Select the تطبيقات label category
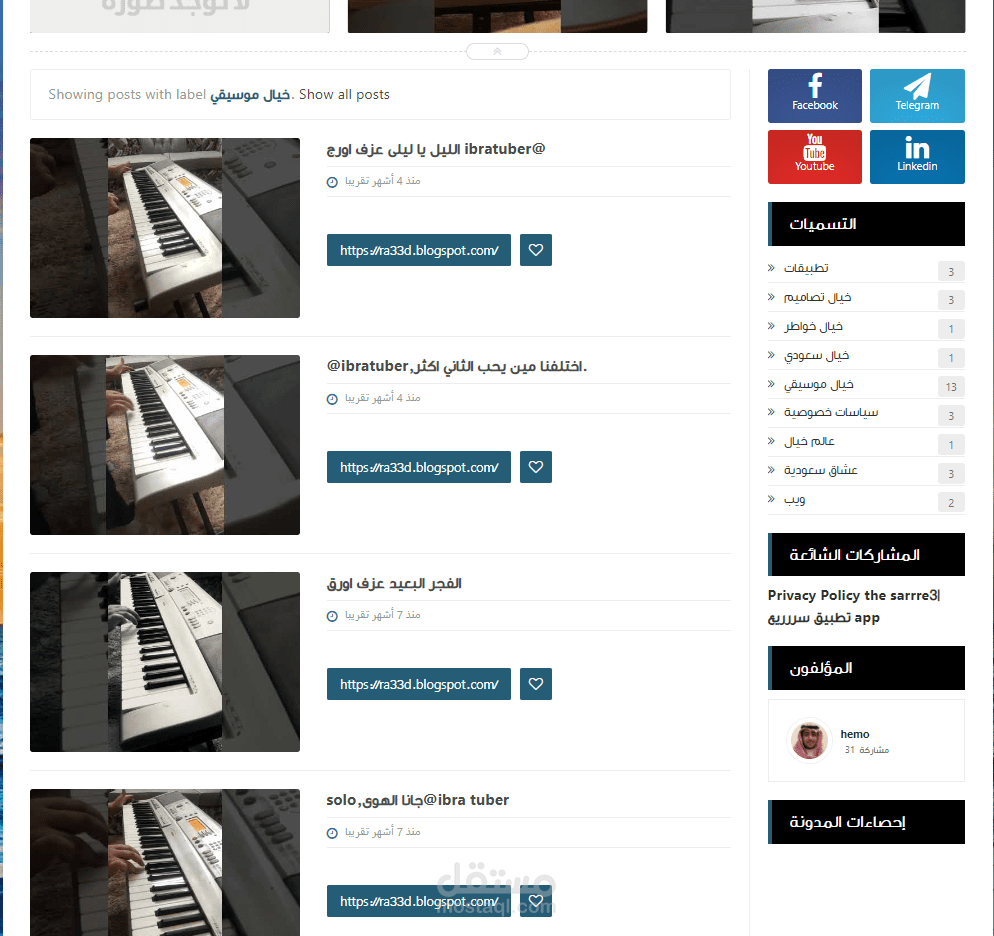 (806, 268)
